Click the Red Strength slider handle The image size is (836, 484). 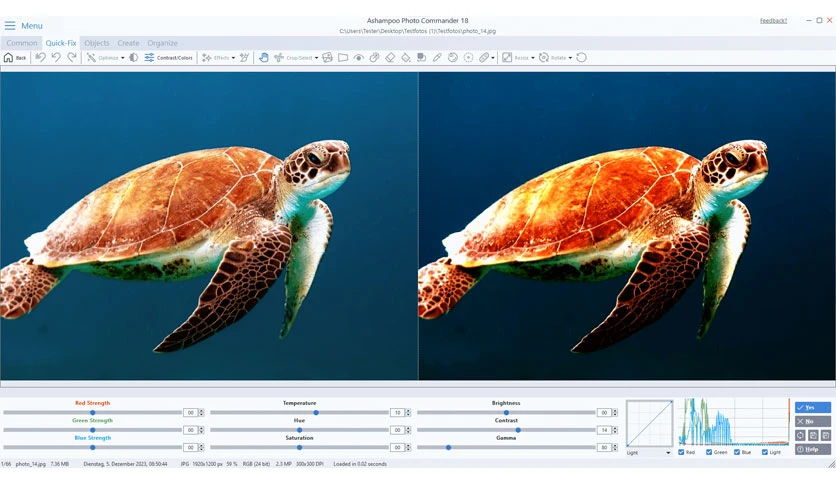click(x=93, y=413)
